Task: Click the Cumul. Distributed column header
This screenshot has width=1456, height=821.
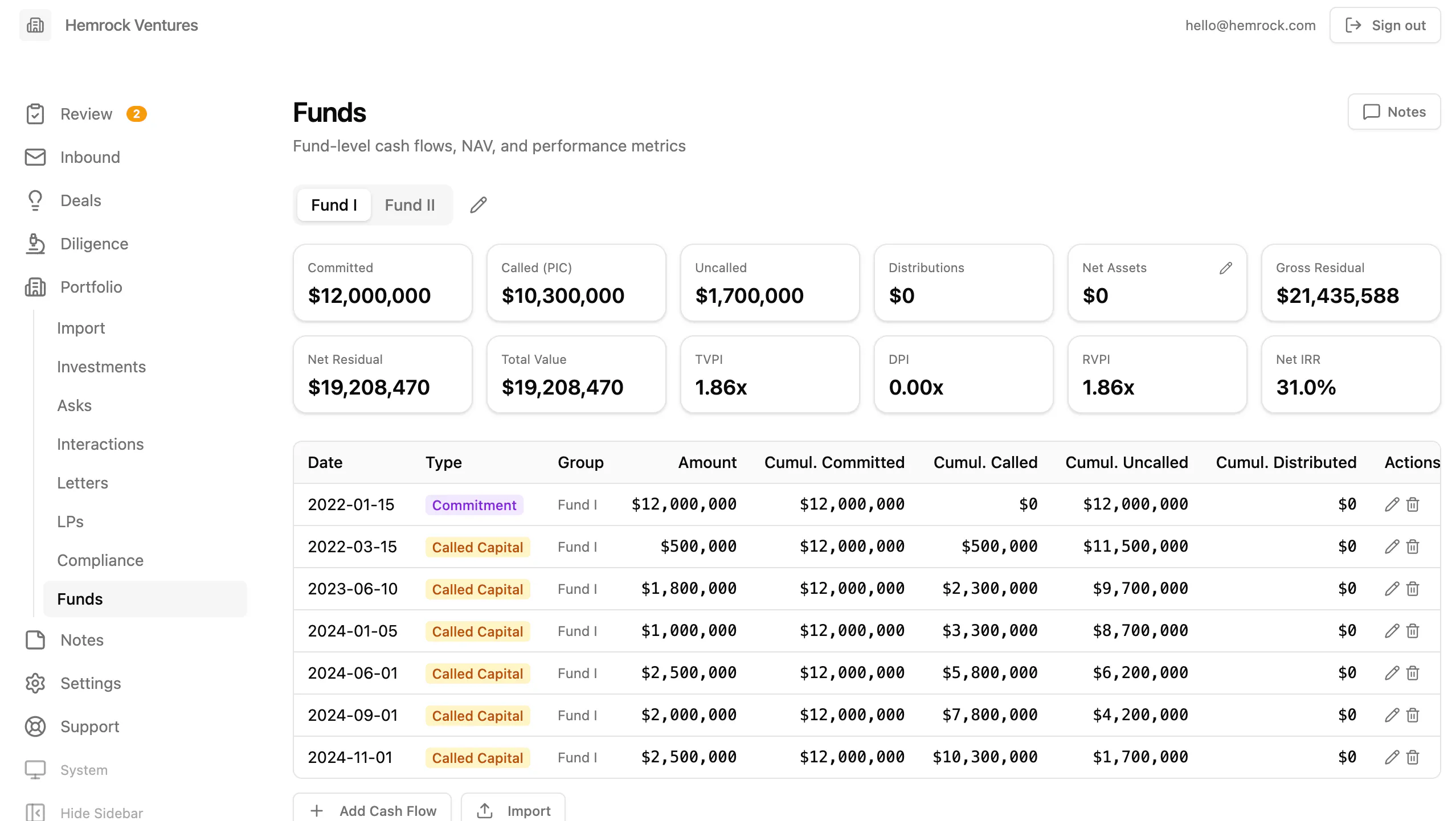Action: 1286,462
